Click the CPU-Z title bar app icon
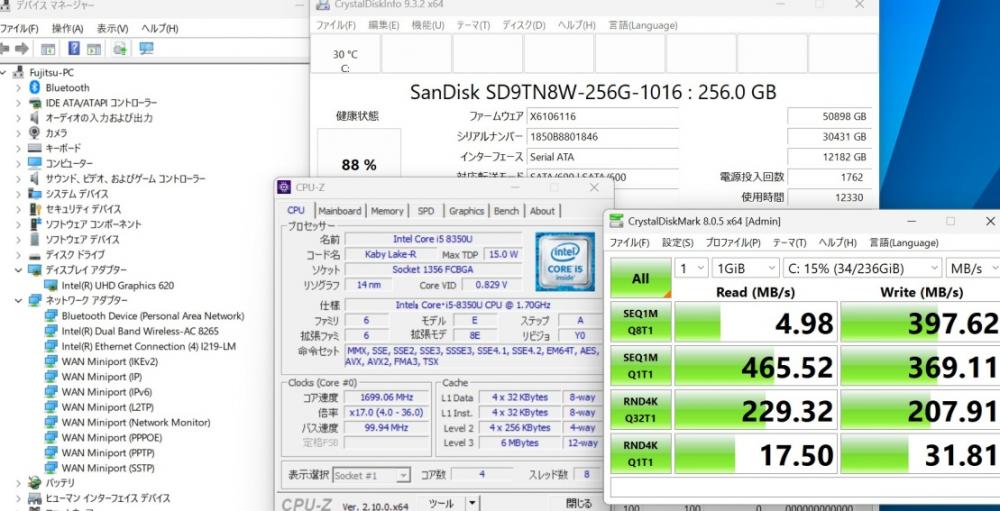Screen dimensions: 1000x511 [x=284, y=187]
